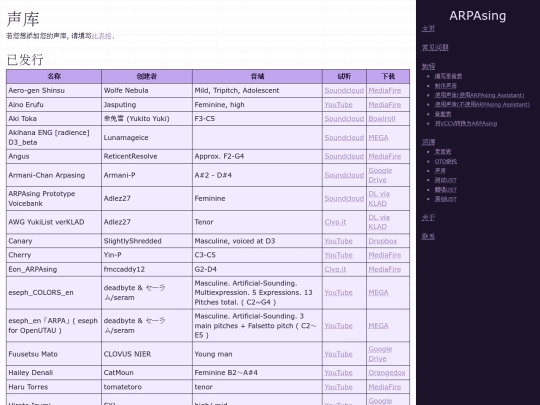Download Cherry from MediaFire

coord(384,255)
